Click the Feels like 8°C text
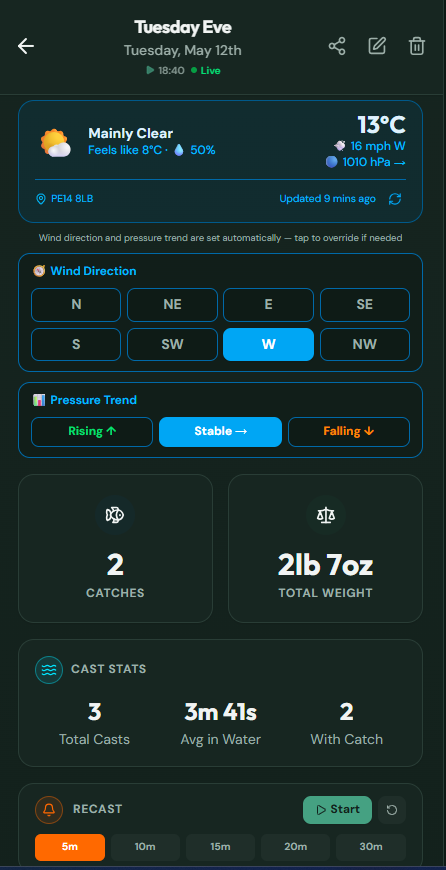Image resolution: width=446 pixels, height=870 pixels. click(x=125, y=150)
